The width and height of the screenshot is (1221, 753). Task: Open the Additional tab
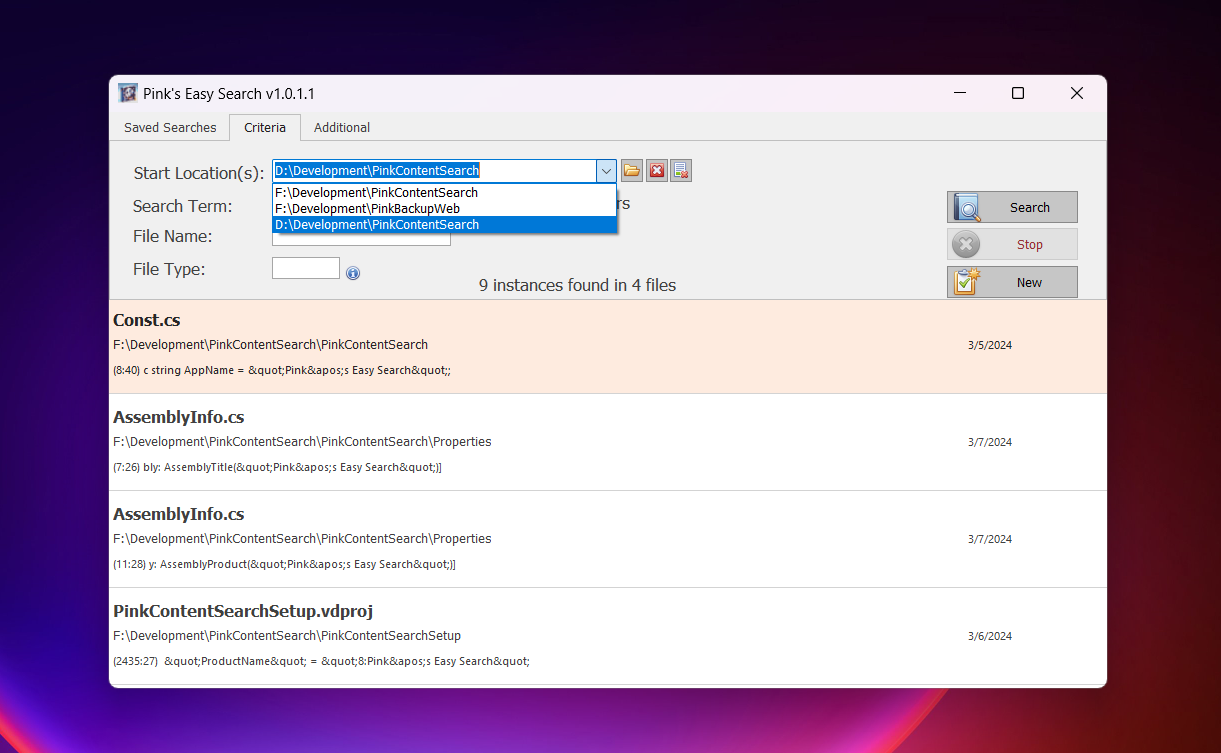click(342, 127)
